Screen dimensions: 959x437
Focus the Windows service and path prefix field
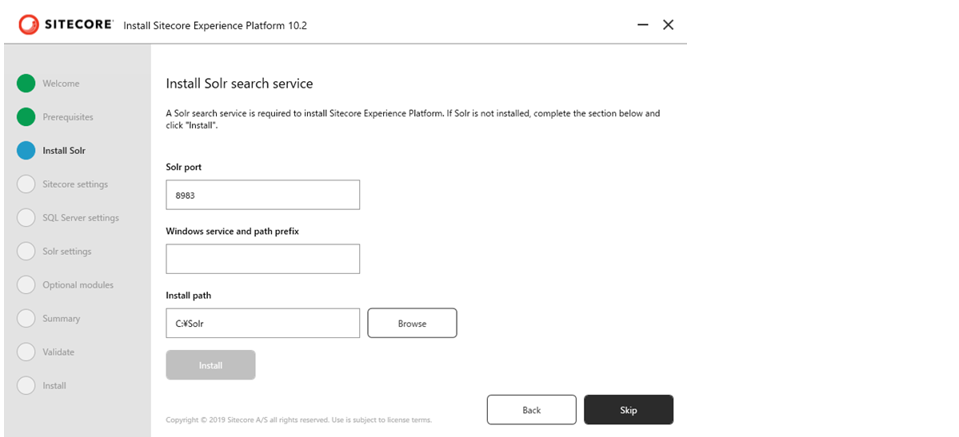[x=263, y=259]
